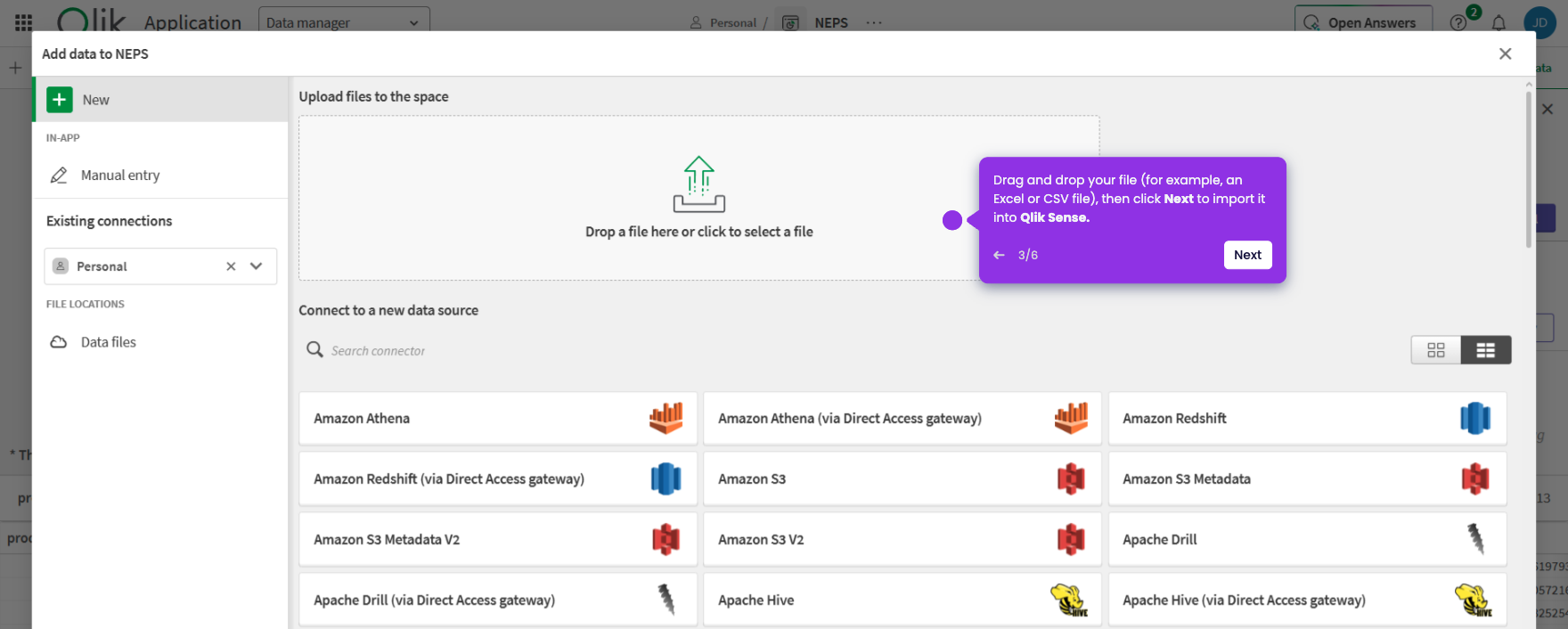Click Amazon Redshift Direct Access gateway logo
This screenshot has height=629, width=1568.
(666, 478)
